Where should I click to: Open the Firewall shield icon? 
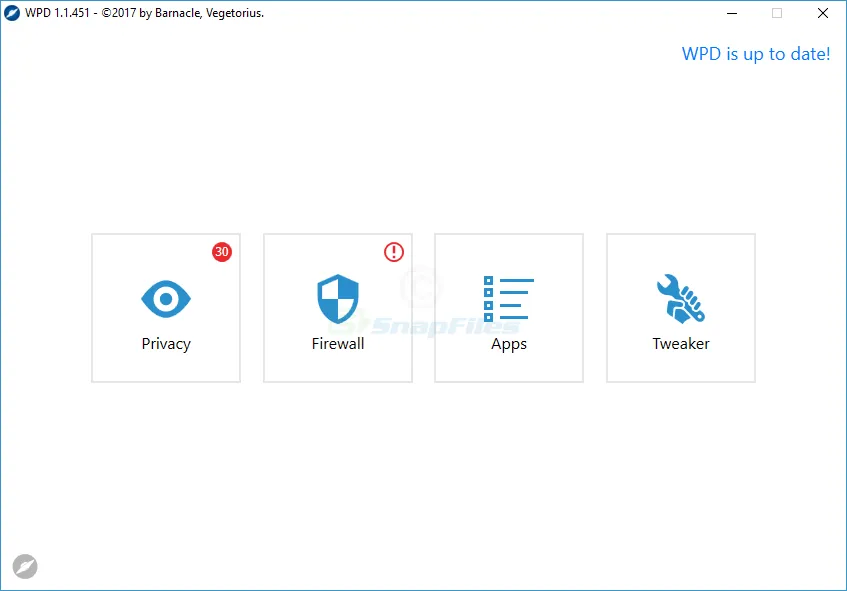coord(338,299)
